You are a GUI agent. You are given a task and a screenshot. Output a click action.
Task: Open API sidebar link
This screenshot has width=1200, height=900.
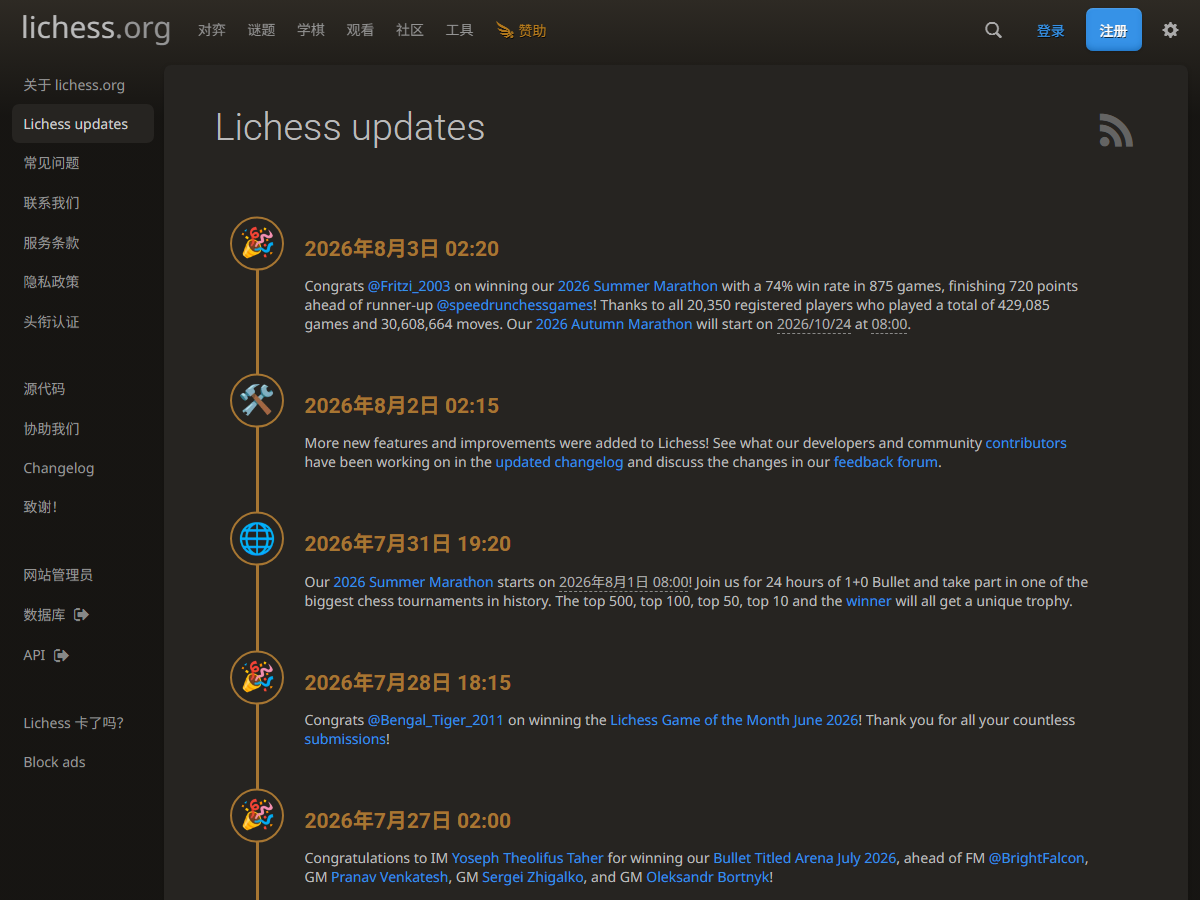83,655
